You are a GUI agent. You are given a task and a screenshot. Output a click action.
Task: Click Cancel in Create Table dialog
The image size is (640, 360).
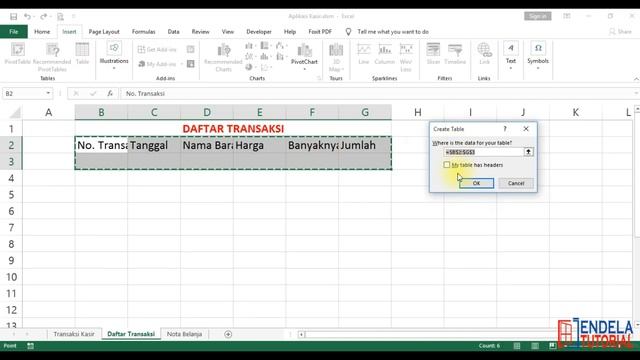(516, 183)
